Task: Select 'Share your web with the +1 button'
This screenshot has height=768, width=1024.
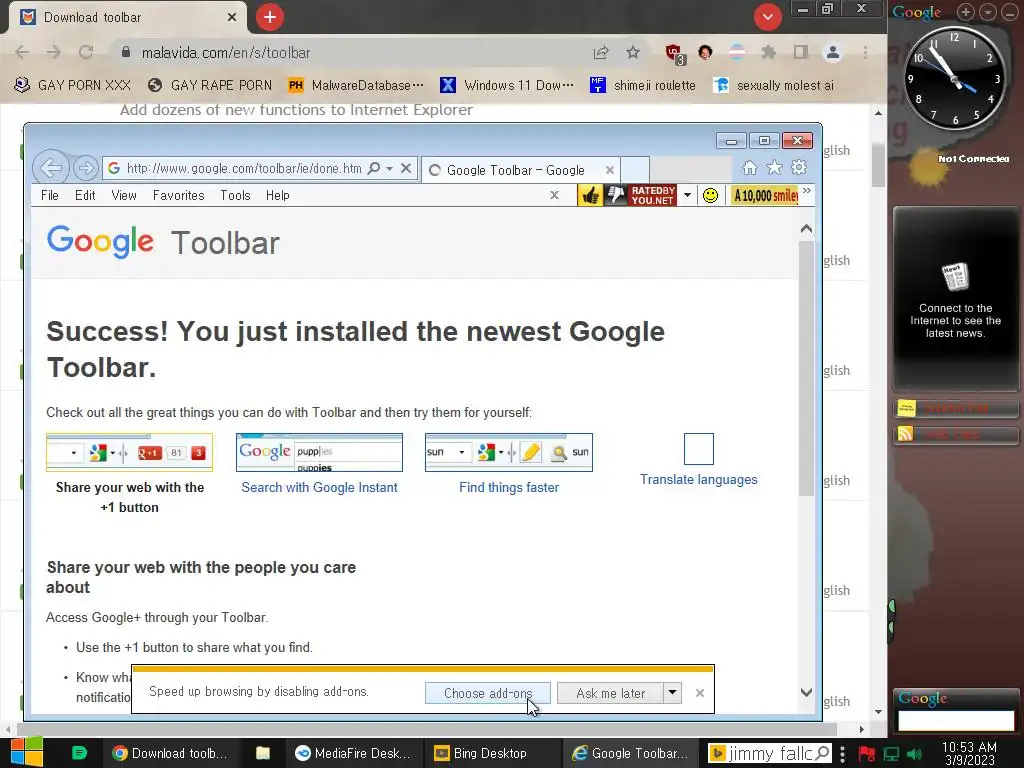Action: pos(129,497)
